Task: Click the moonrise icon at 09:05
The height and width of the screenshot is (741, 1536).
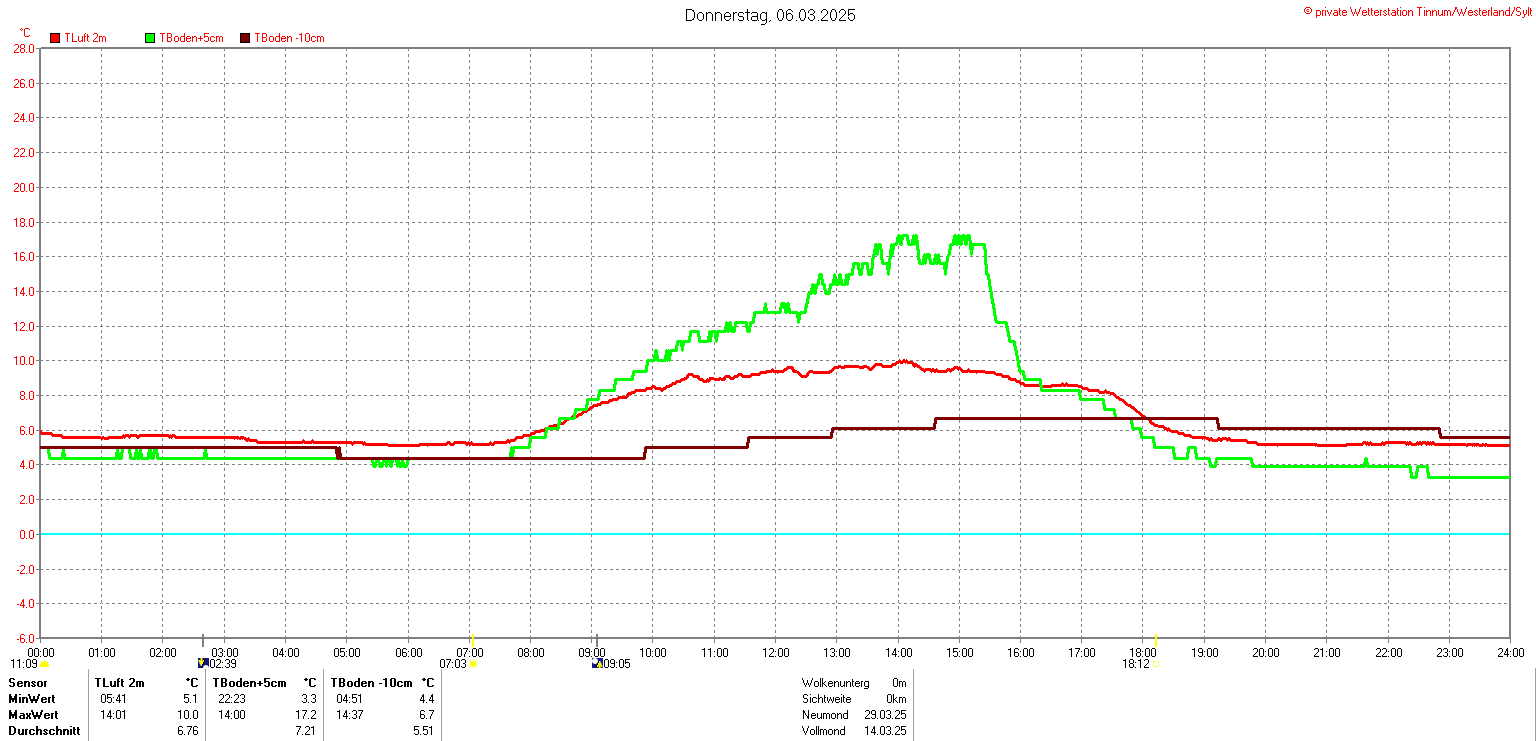Action: (x=597, y=662)
